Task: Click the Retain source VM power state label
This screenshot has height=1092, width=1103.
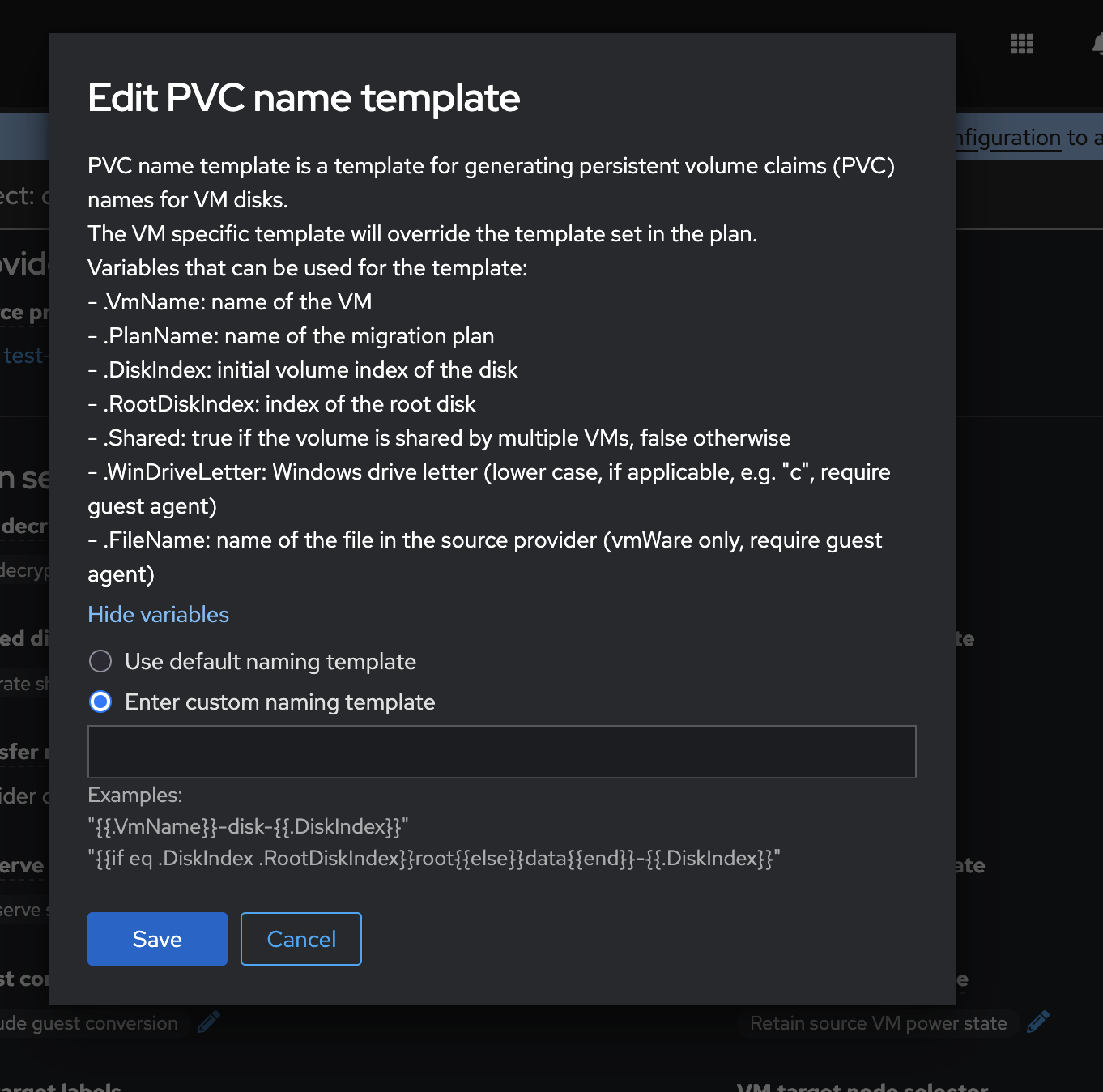Action: (x=878, y=1023)
